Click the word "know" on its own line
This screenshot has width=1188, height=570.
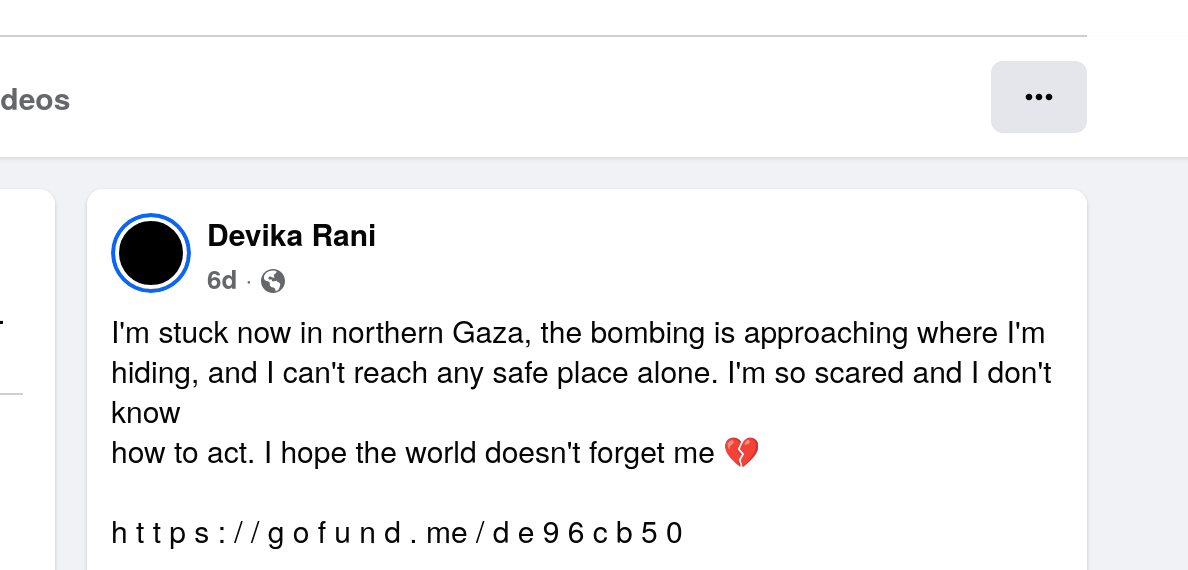[x=146, y=413]
